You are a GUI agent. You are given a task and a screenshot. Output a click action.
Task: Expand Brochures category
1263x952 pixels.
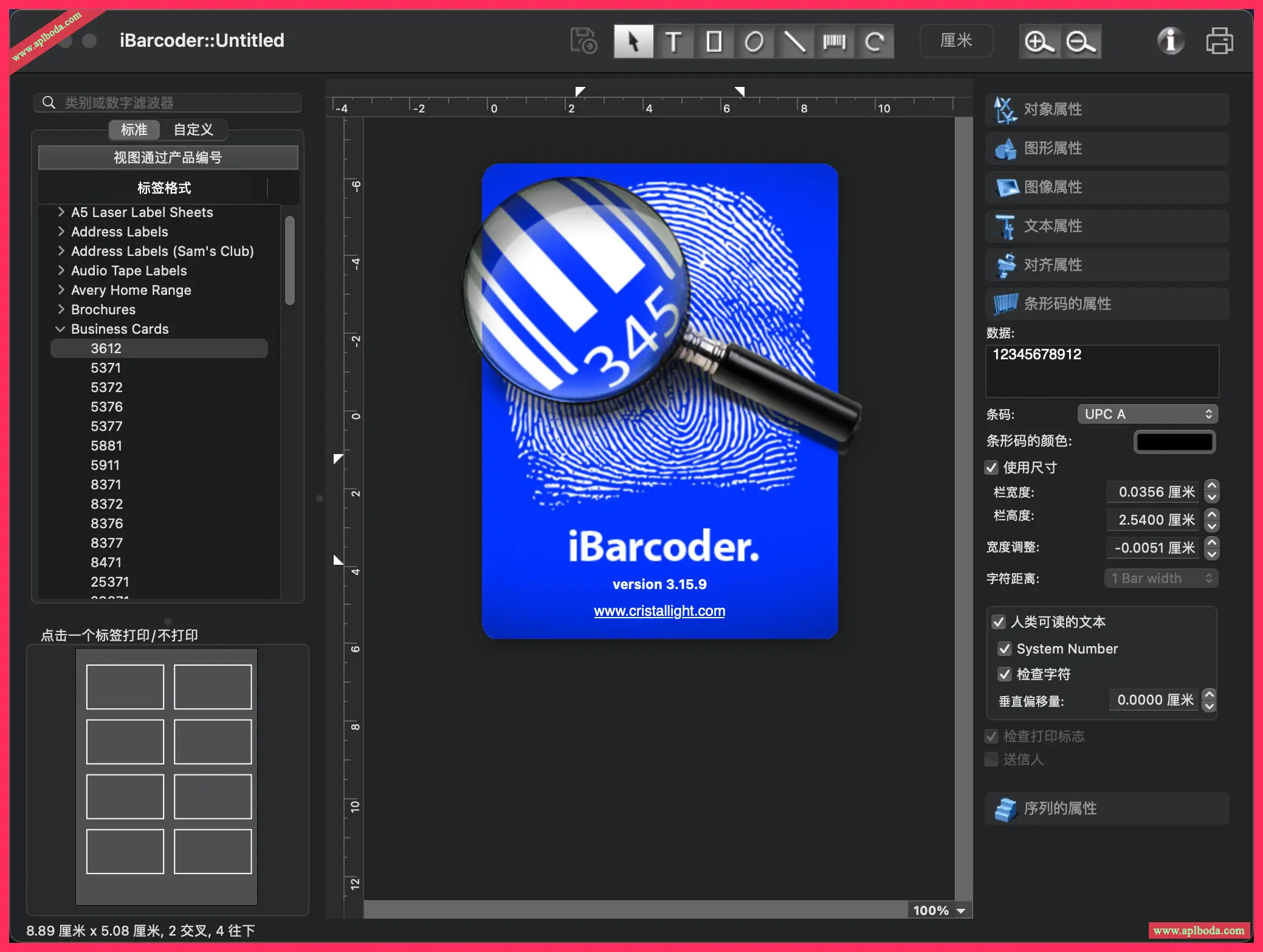tap(61, 309)
